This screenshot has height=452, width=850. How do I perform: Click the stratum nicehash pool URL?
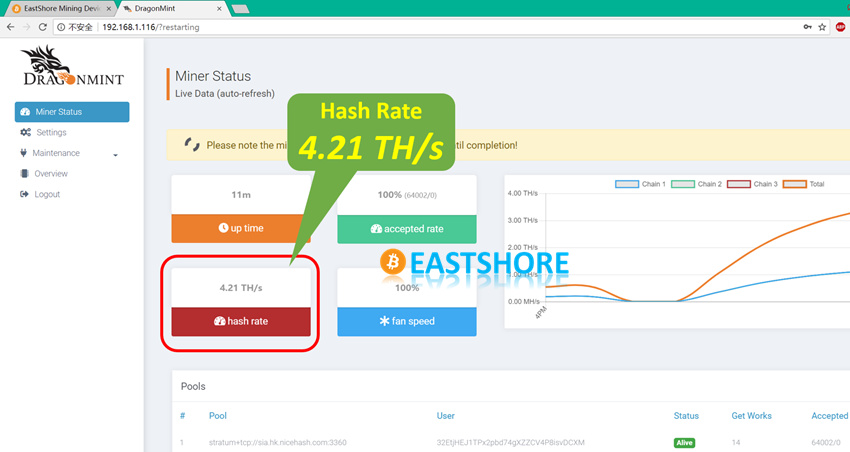(278, 443)
